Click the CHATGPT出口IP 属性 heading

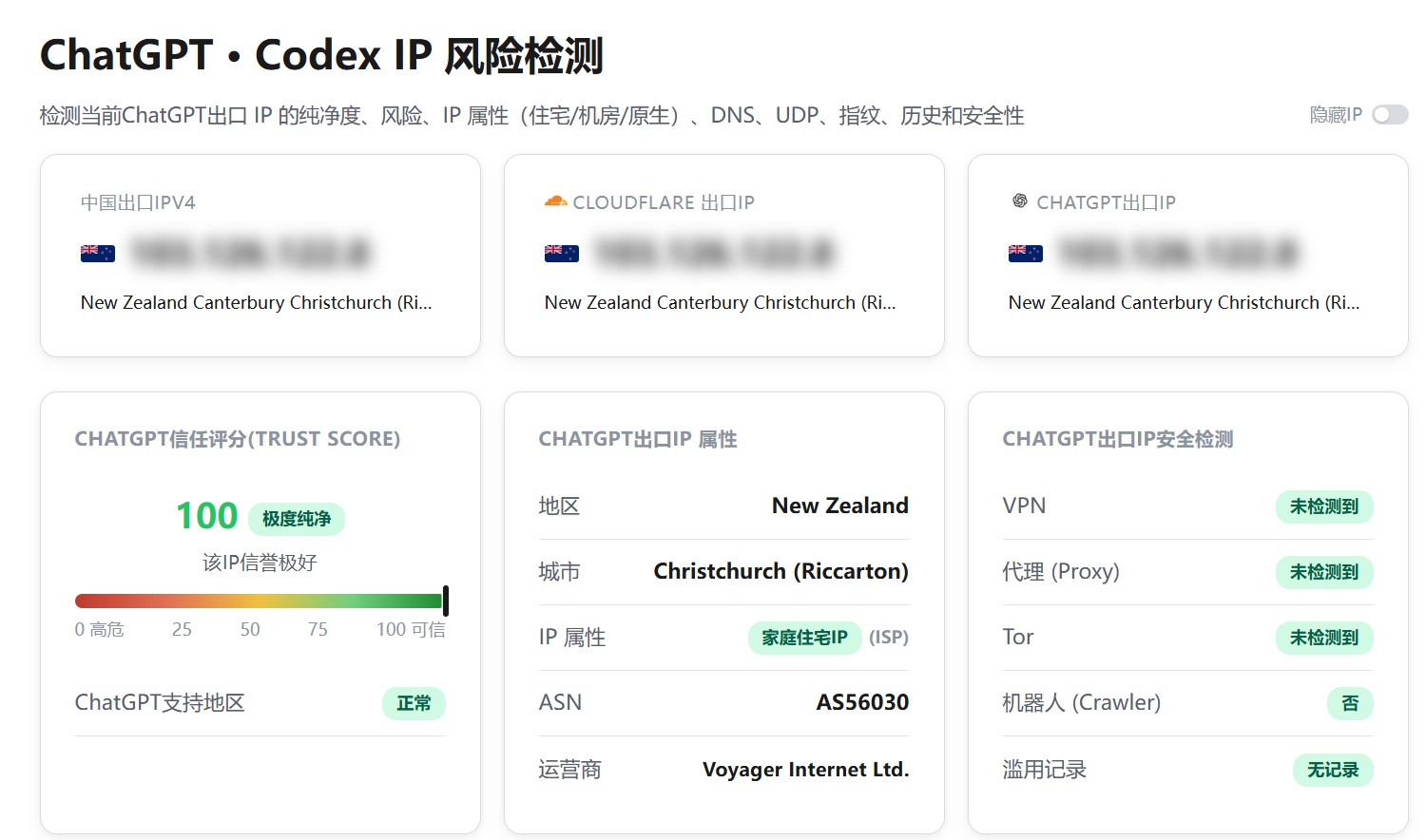tap(638, 439)
